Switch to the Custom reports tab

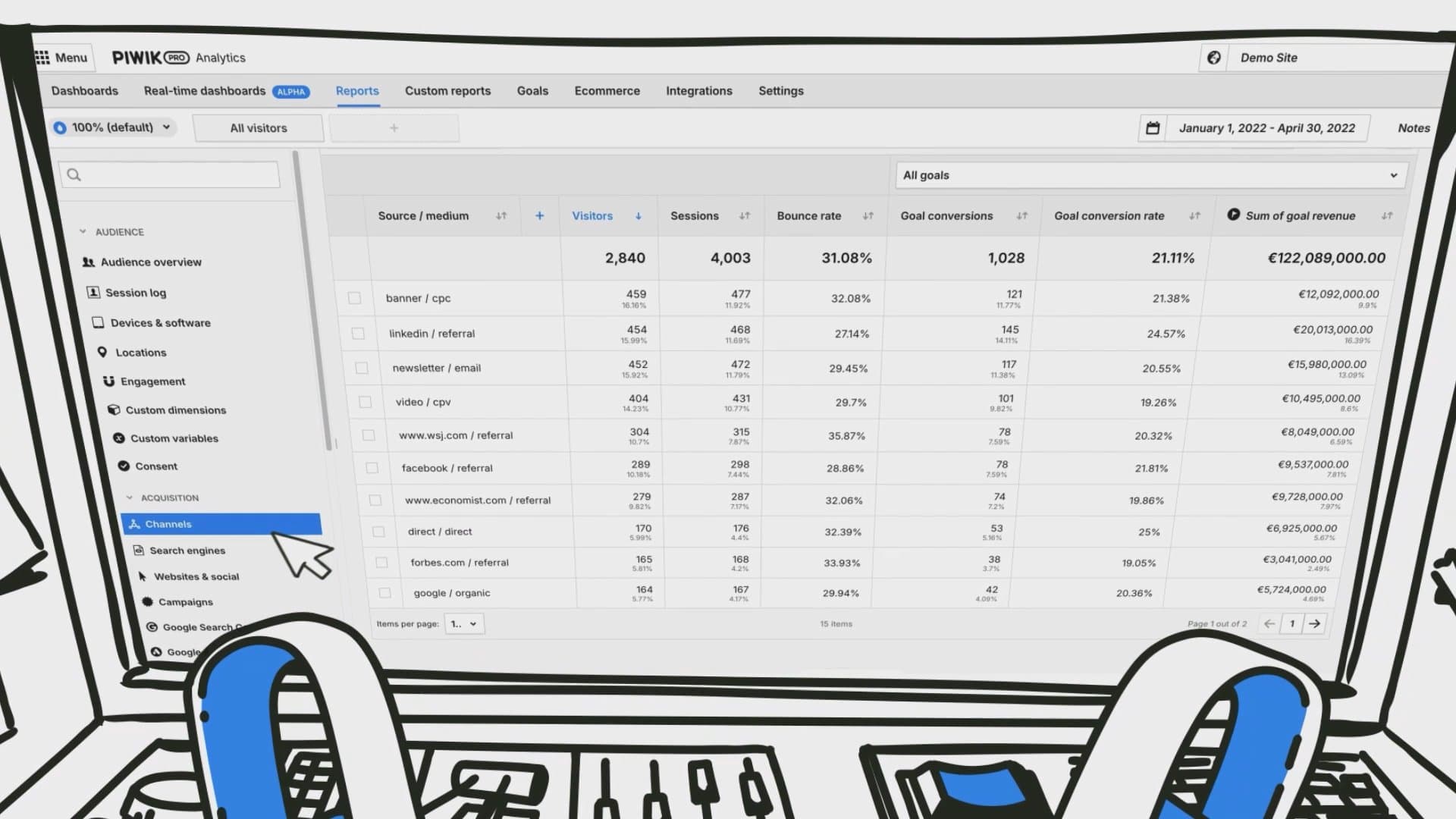point(447,91)
